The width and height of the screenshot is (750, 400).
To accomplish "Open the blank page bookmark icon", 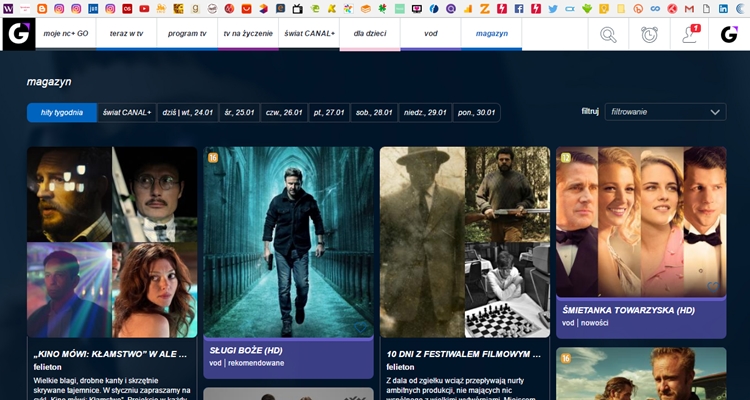I will 706,8.
